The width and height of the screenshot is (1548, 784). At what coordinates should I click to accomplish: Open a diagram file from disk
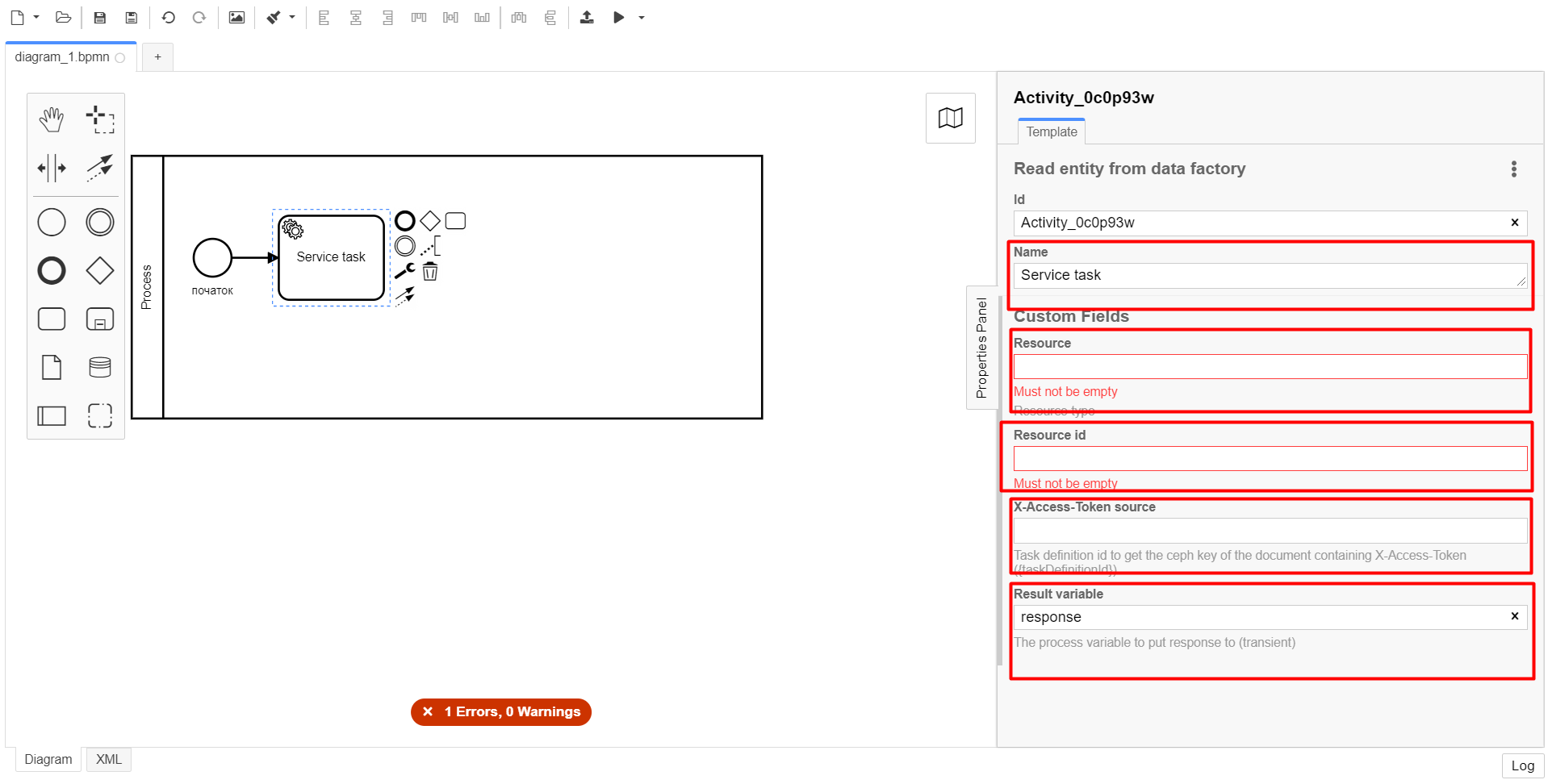(x=63, y=17)
